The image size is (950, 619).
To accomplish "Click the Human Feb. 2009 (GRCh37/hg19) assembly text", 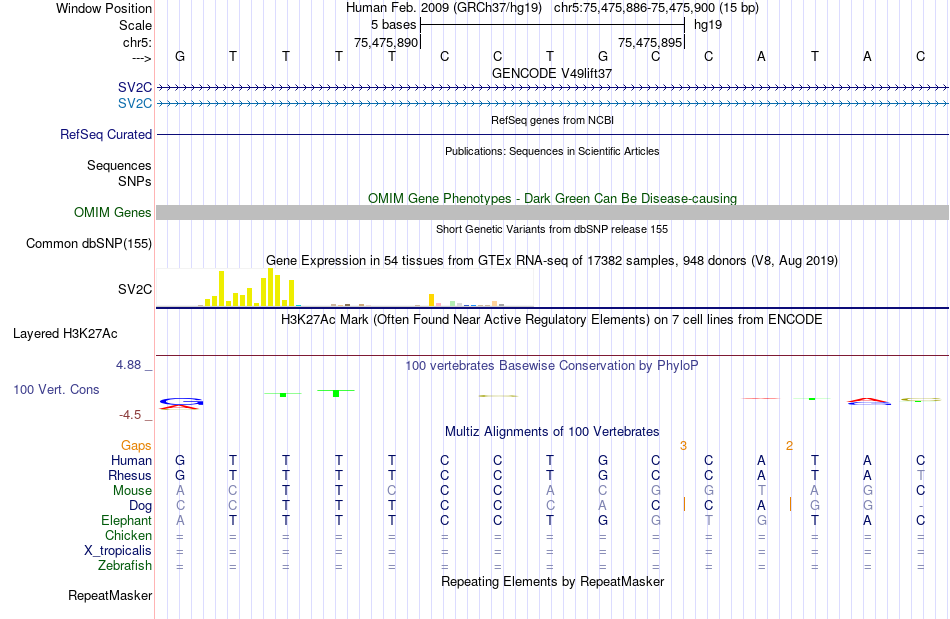I will (445, 8).
